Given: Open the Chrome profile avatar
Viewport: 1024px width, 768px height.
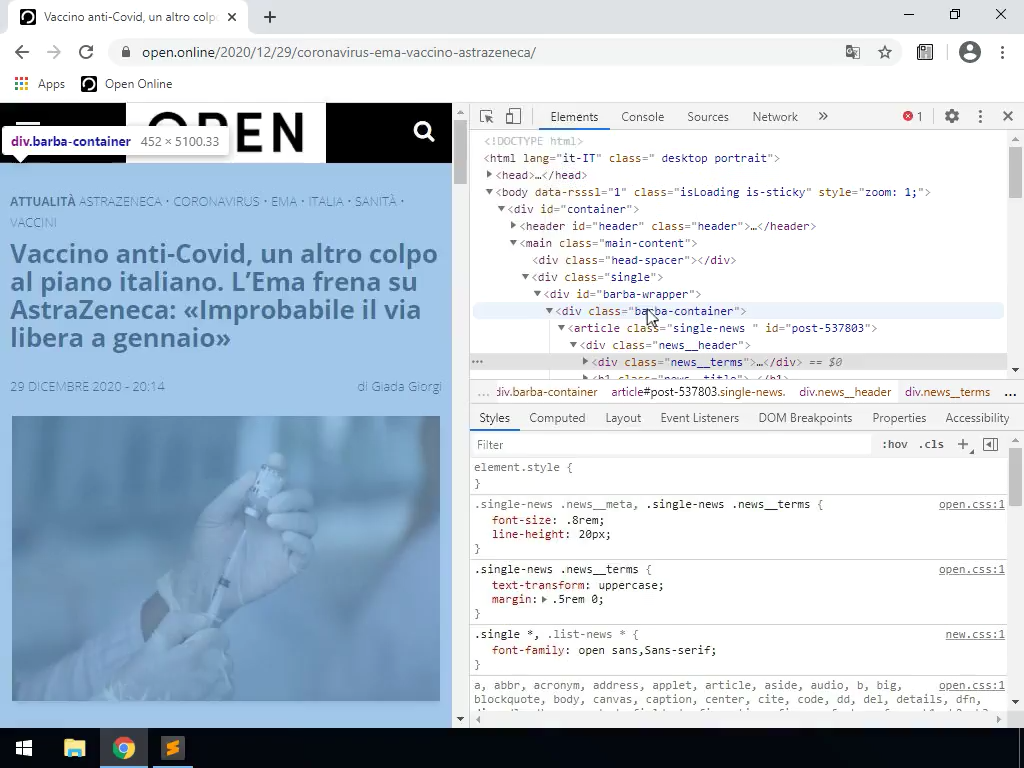Looking at the screenshot, I should 970,52.
